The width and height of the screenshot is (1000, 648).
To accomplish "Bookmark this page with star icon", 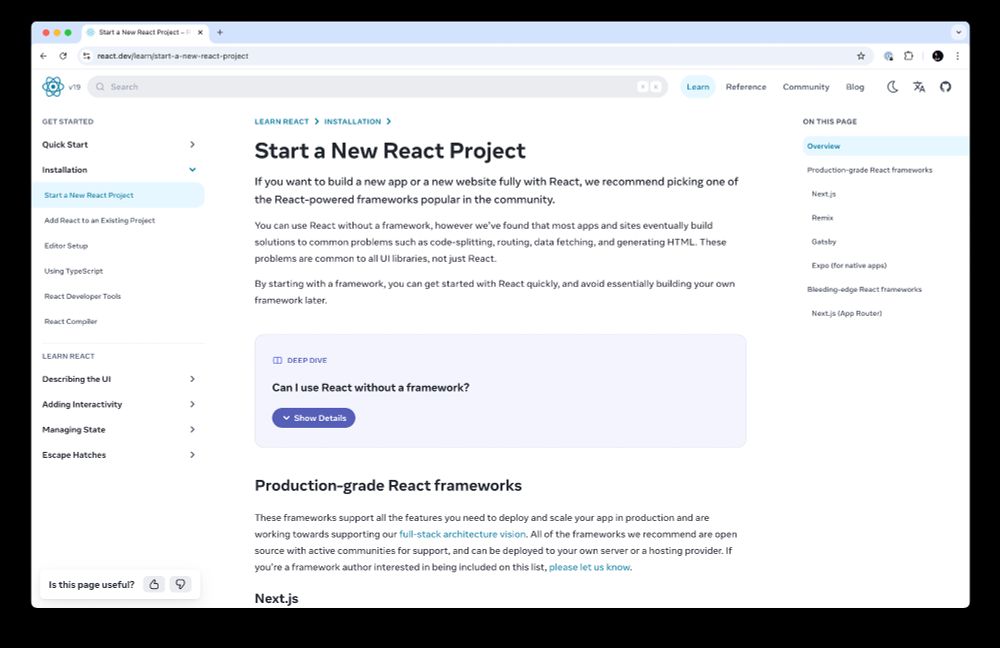I will pos(861,56).
